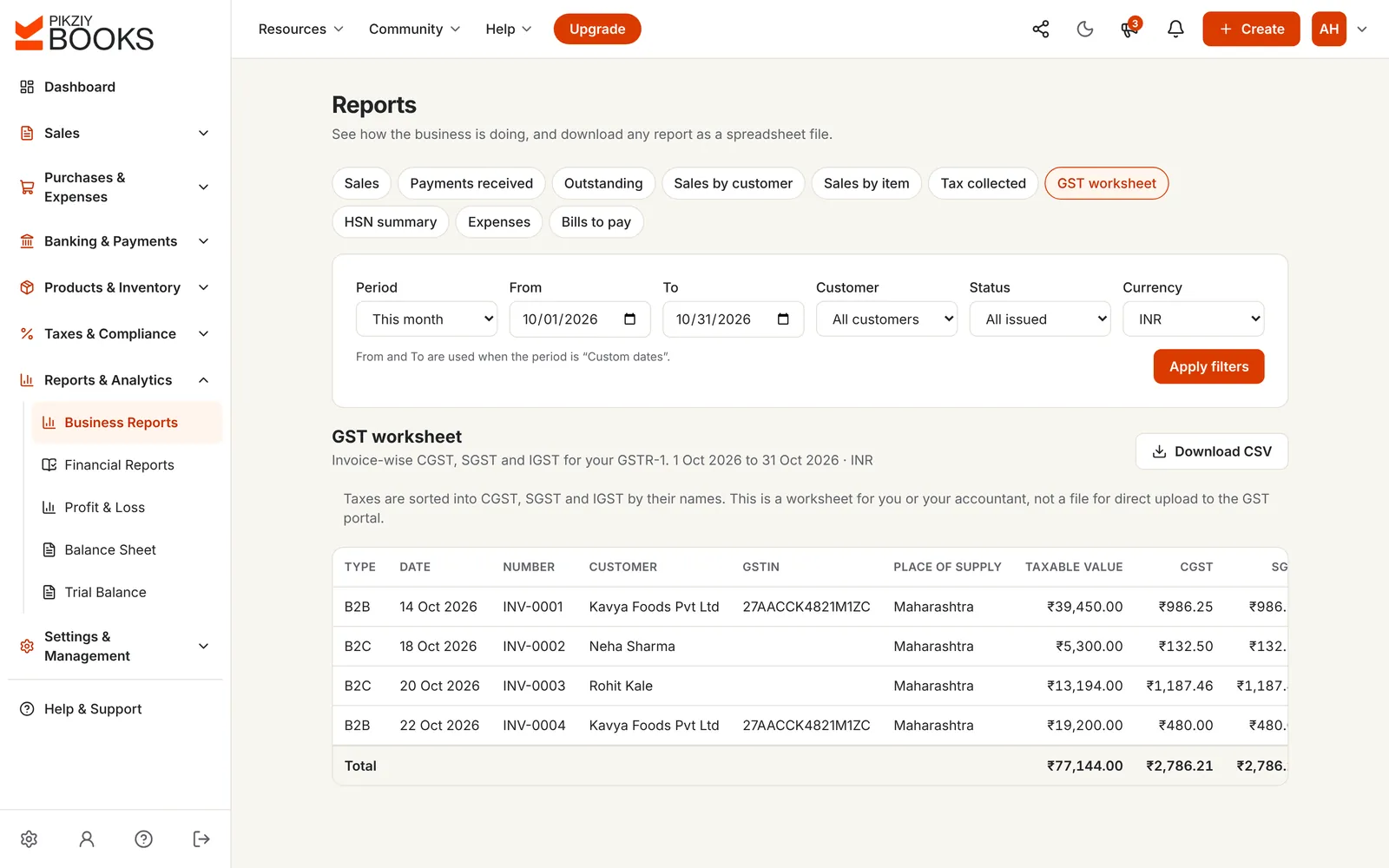Open Balance Sheet sidebar item

[x=127, y=550]
